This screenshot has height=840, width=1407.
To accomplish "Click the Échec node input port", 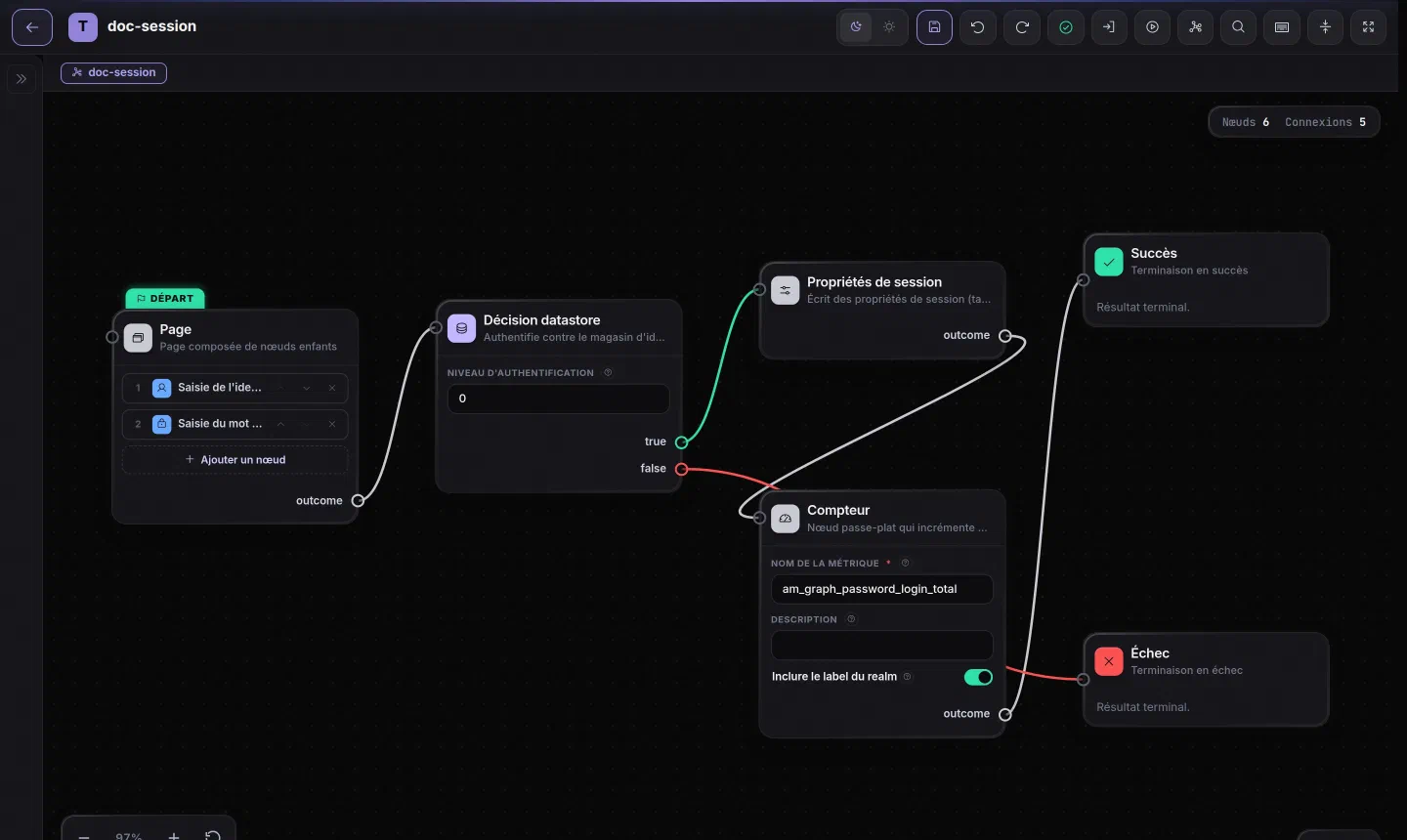I will pyautogui.click(x=1083, y=680).
